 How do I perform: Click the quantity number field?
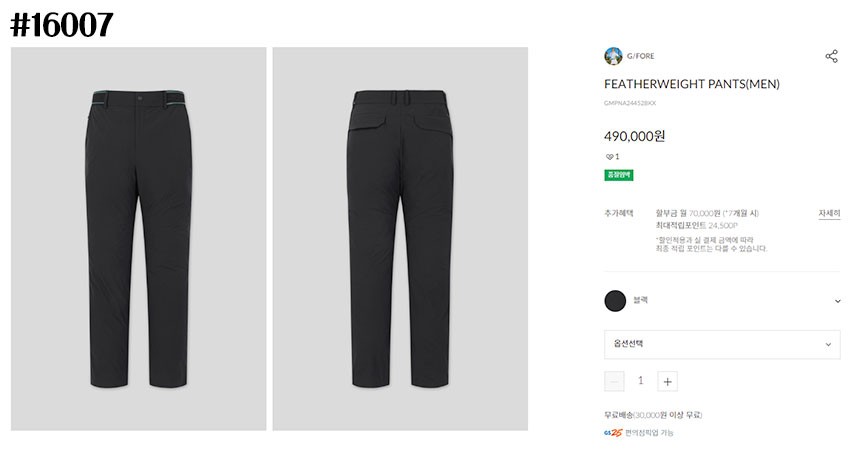click(x=641, y=381)
